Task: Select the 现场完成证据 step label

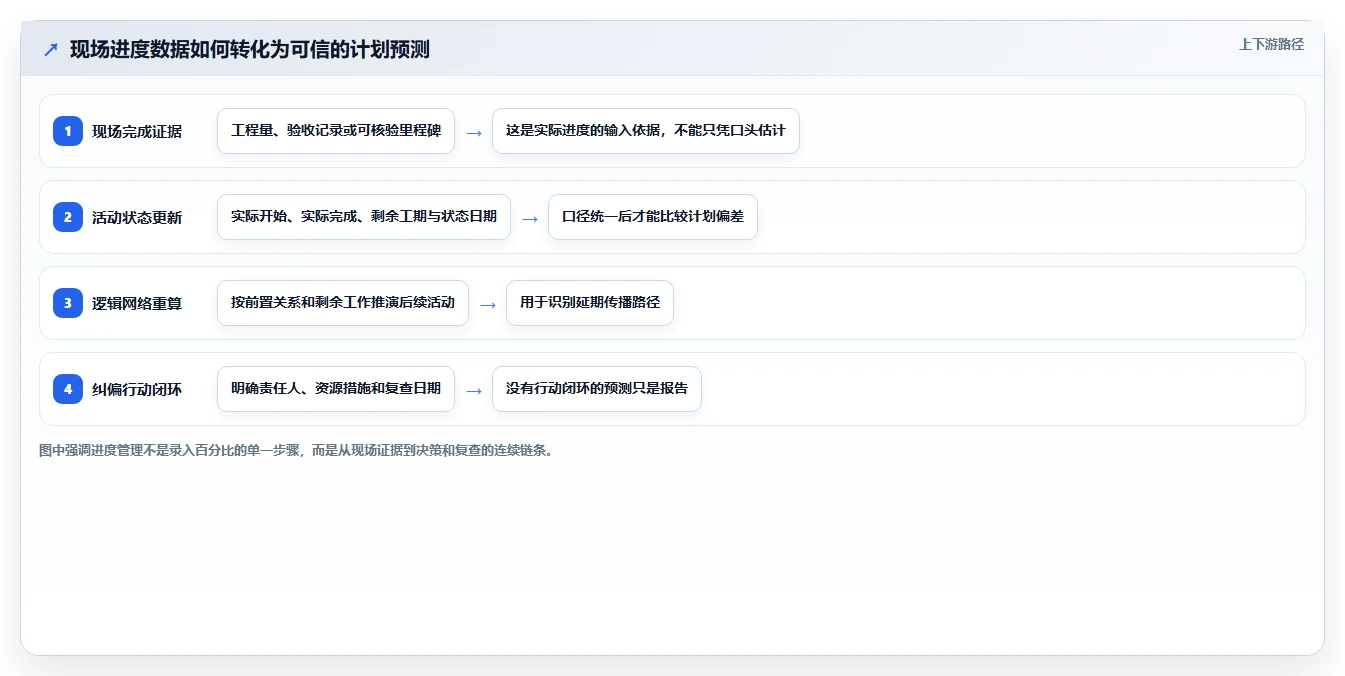Action: (137, 131)
